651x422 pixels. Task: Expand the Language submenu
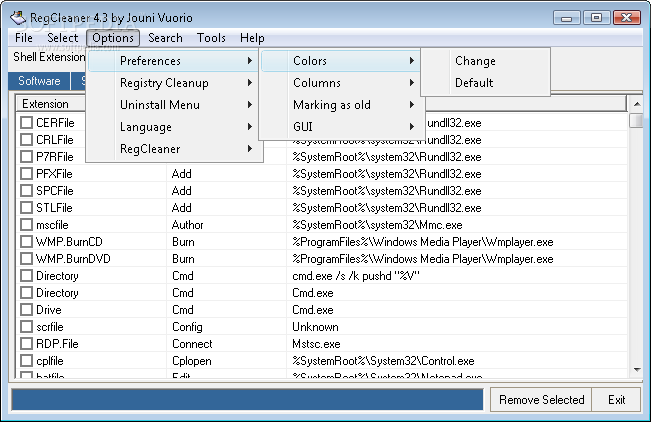pyautogui.click(x=174, y=127)
